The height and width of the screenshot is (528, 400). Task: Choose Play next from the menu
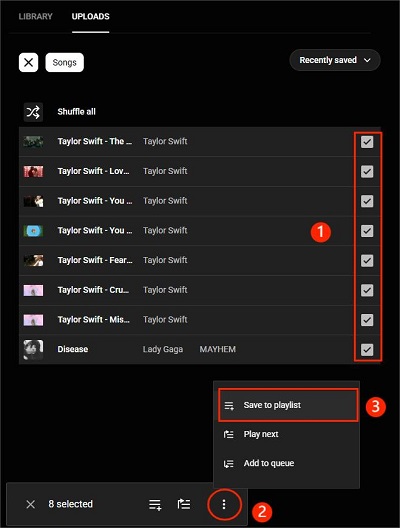287,434
